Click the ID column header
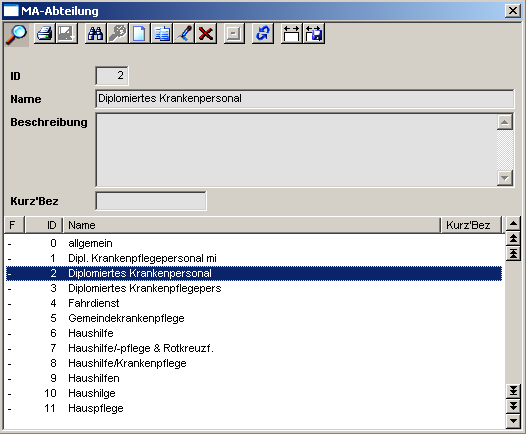This screenshot has width=526, height=434. (44, 225)
